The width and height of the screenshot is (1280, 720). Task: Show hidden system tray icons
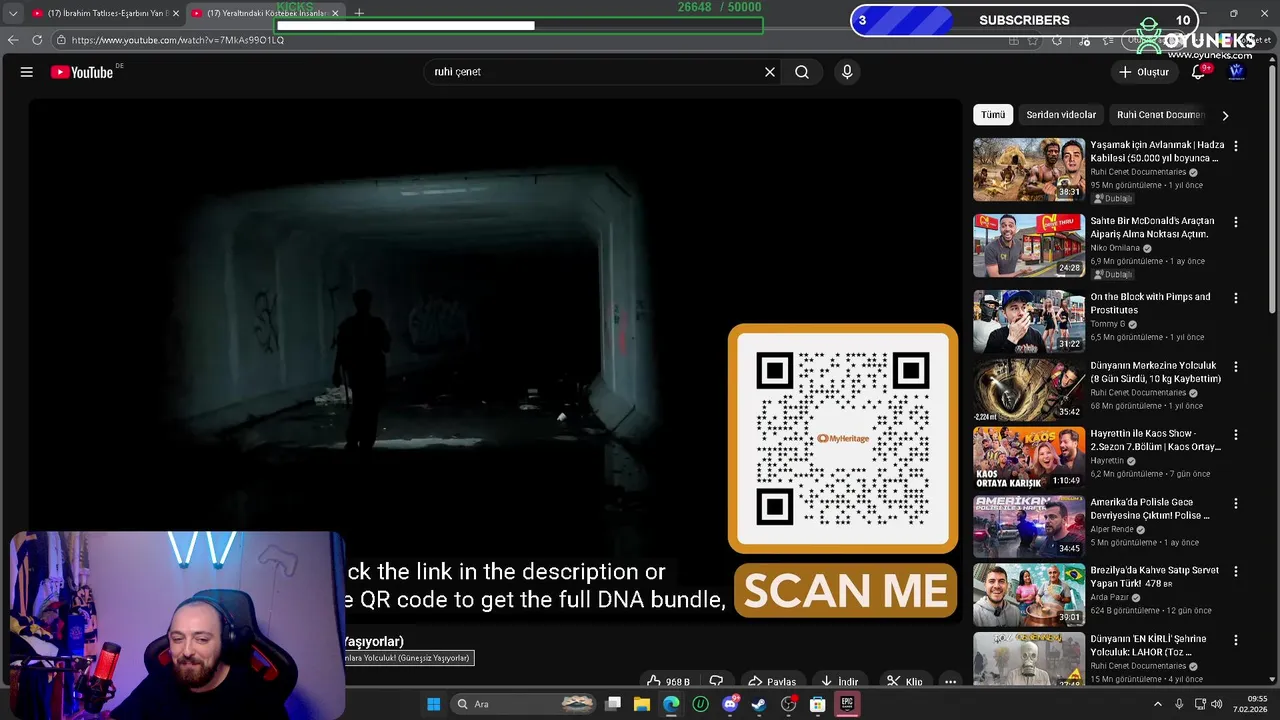[x=1158, y=704]
